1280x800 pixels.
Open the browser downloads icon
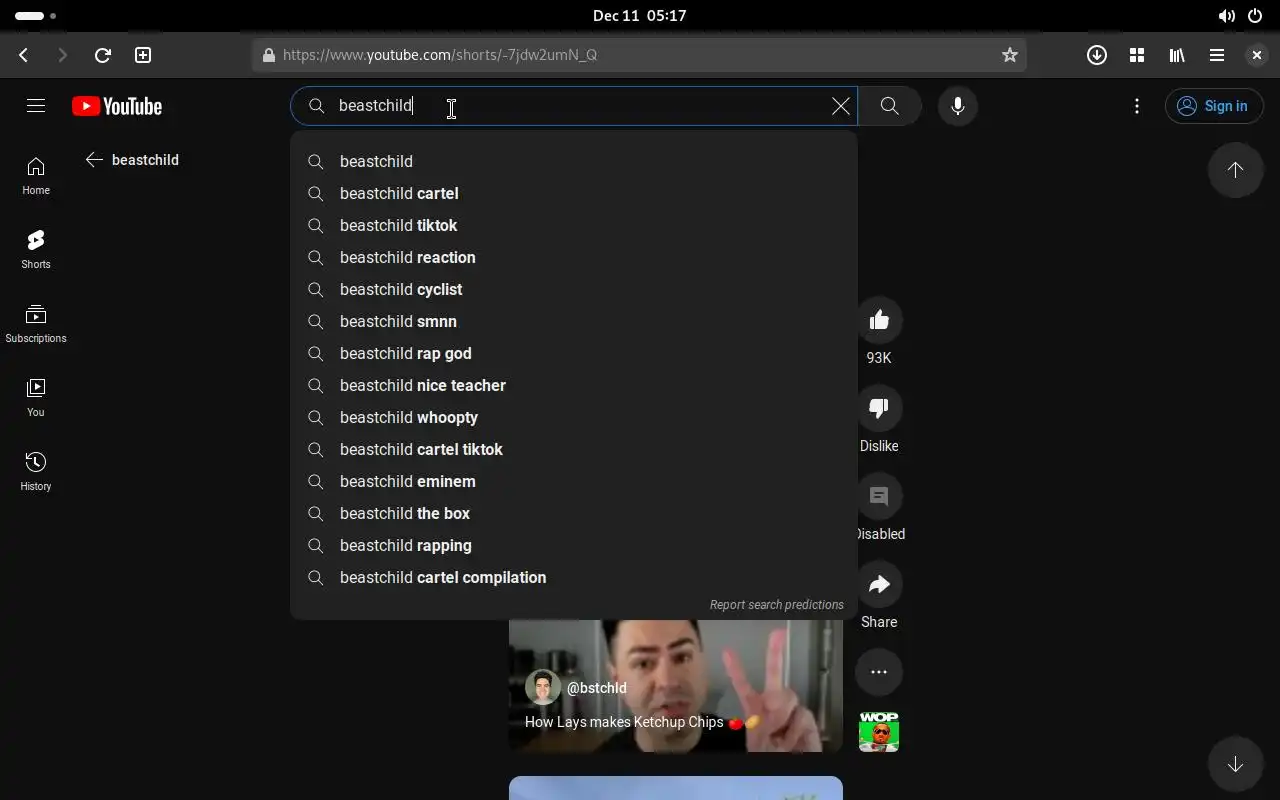click(1097, 55)
